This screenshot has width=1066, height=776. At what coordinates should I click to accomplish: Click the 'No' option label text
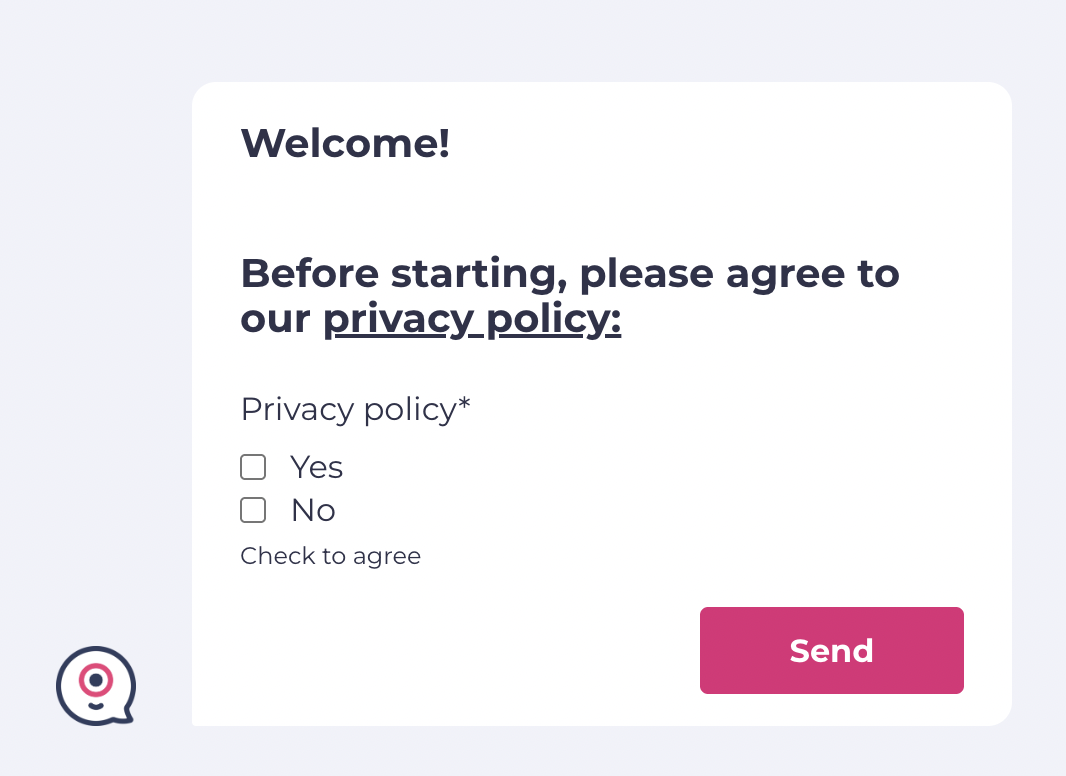click(x=313, y=510)
